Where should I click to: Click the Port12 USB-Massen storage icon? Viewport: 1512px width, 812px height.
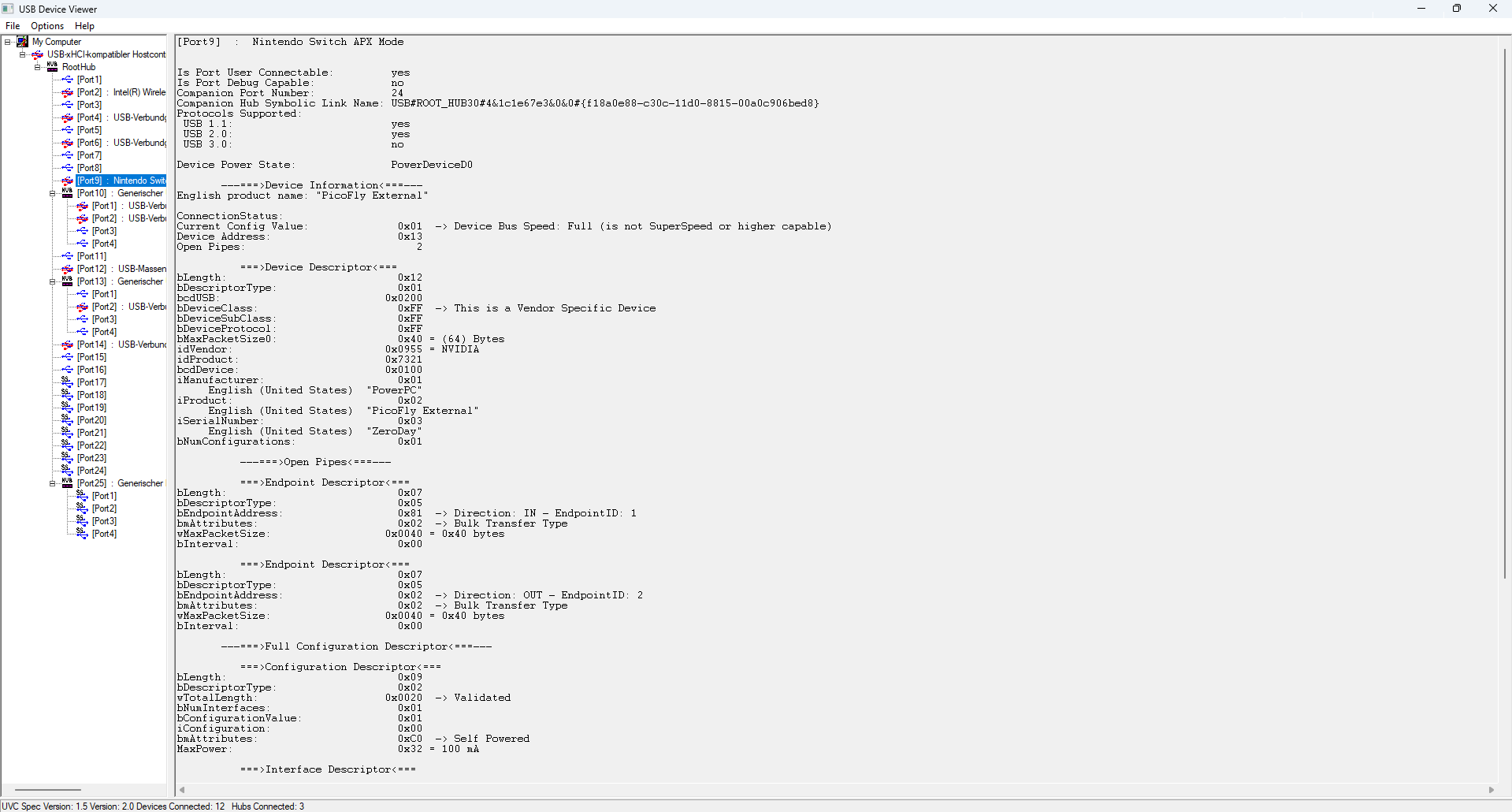[x=67, y=269]
